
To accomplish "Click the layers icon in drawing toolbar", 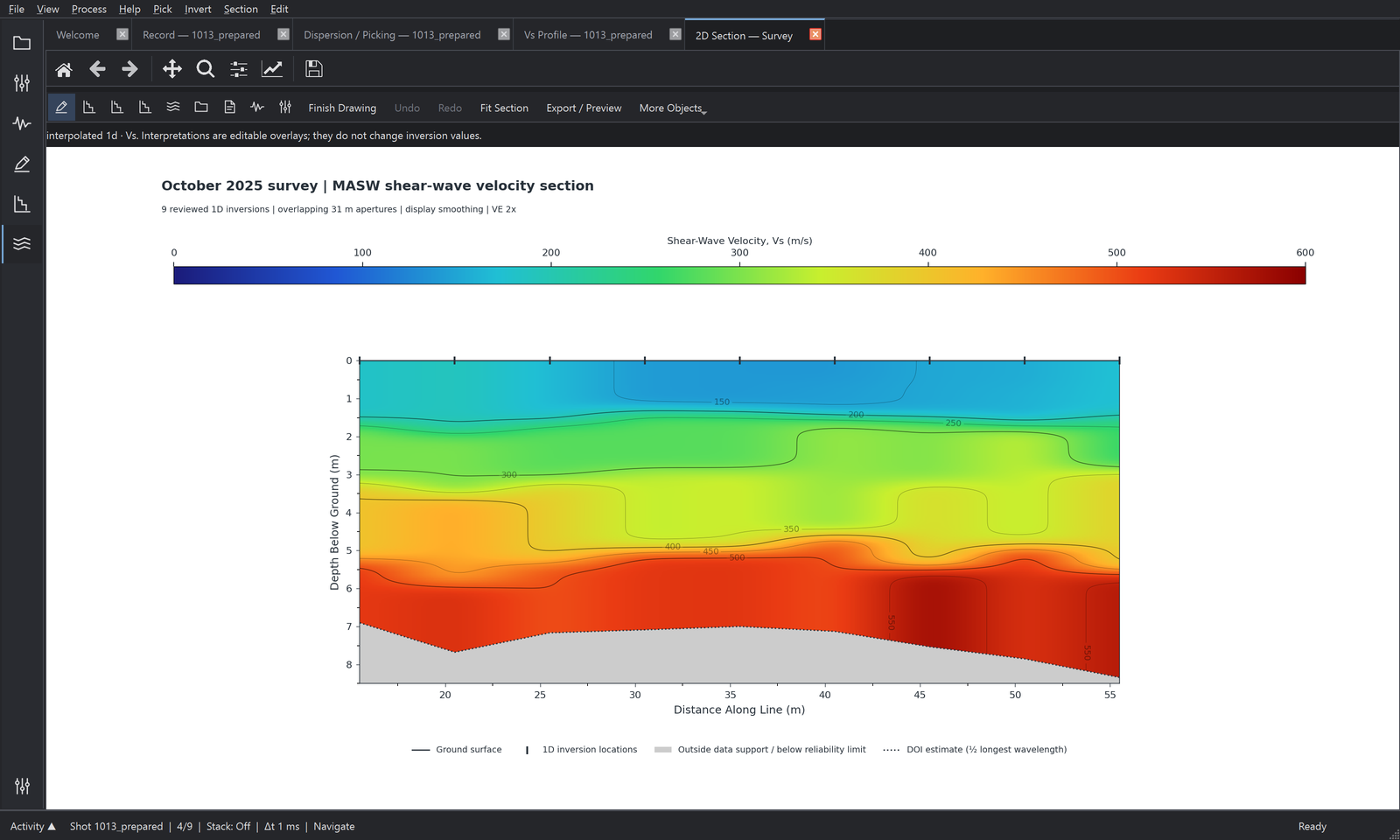I will tap(173, 108).
